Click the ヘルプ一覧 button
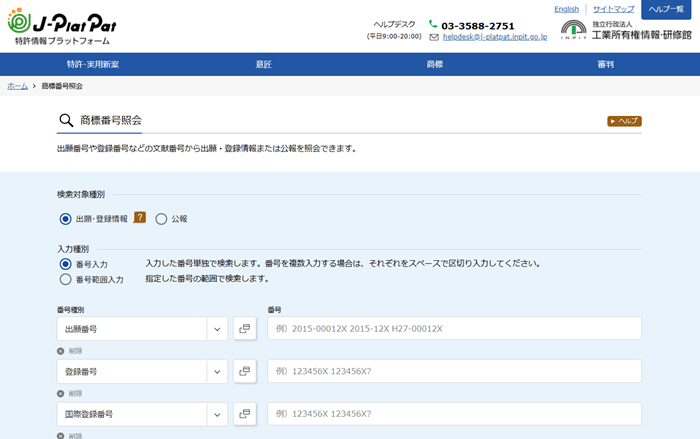This screenshot has height=439, width=700. [x=666, y=9]
